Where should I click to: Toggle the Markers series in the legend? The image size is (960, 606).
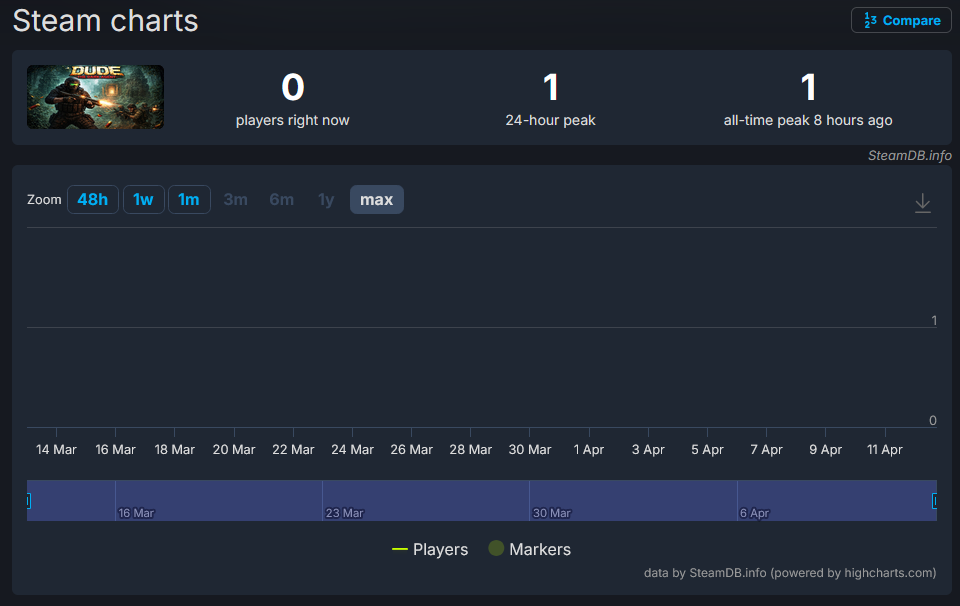[x=530, y=549]
